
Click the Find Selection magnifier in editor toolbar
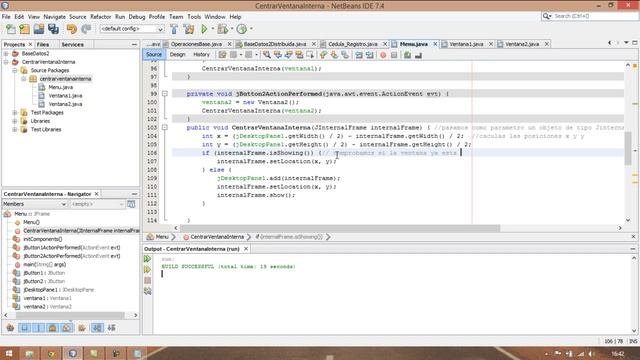[x=267, y=55]
